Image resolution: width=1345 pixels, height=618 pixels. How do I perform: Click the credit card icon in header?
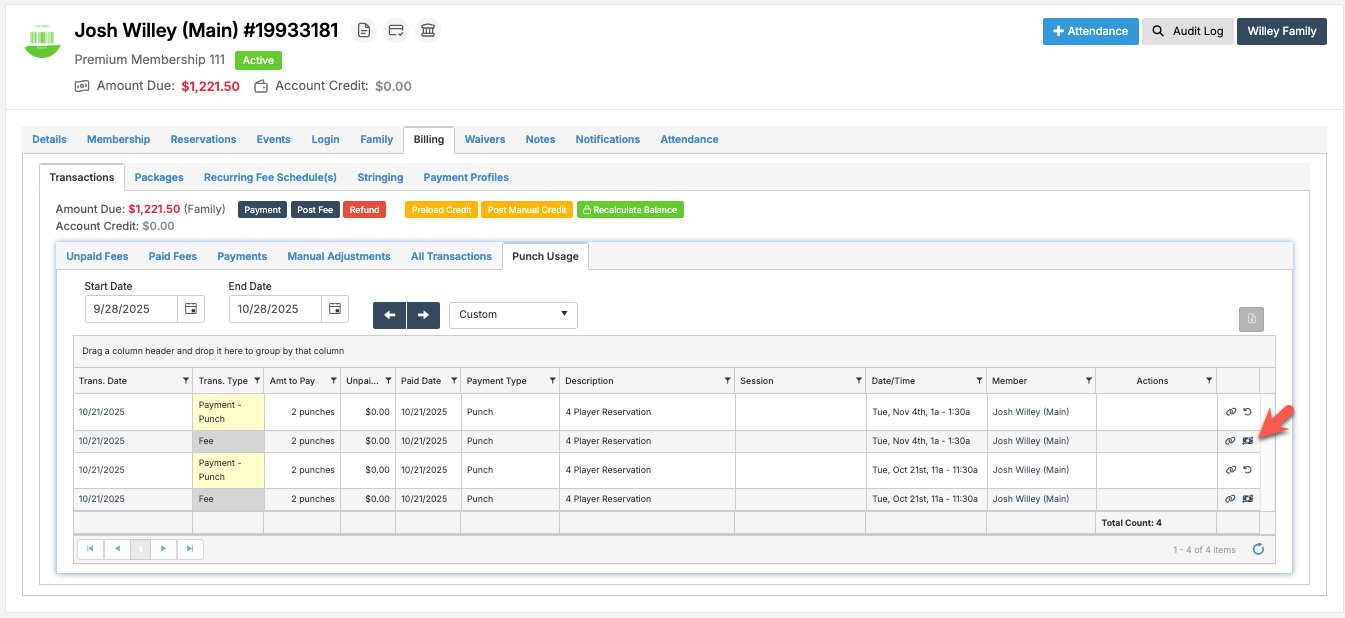pyautogui.click(x=396, y=31)
